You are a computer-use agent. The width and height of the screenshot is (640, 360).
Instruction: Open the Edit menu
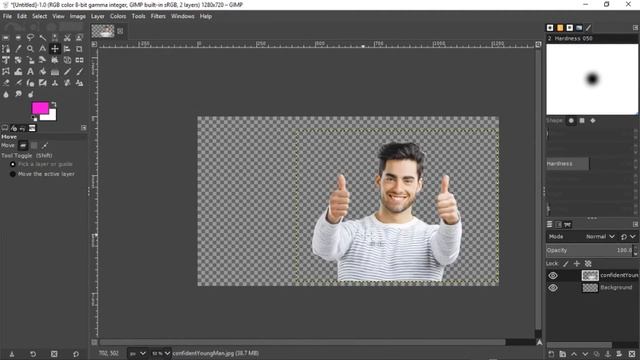[22, 16]
